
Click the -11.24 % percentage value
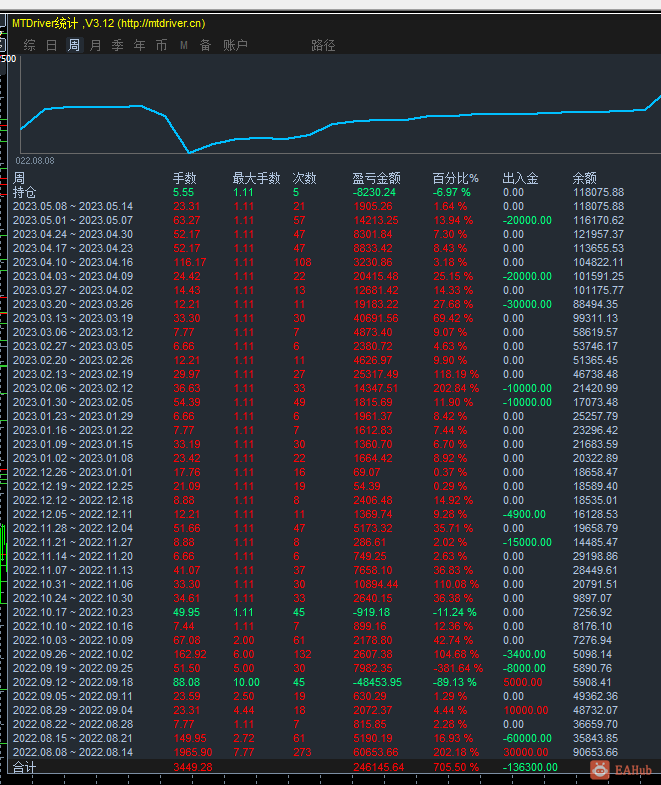click(x=454, y=613)
